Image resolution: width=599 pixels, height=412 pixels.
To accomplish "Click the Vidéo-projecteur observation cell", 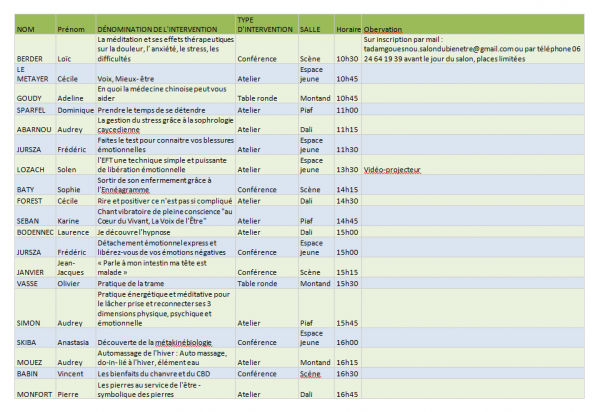I will click(x=473, y=165).
